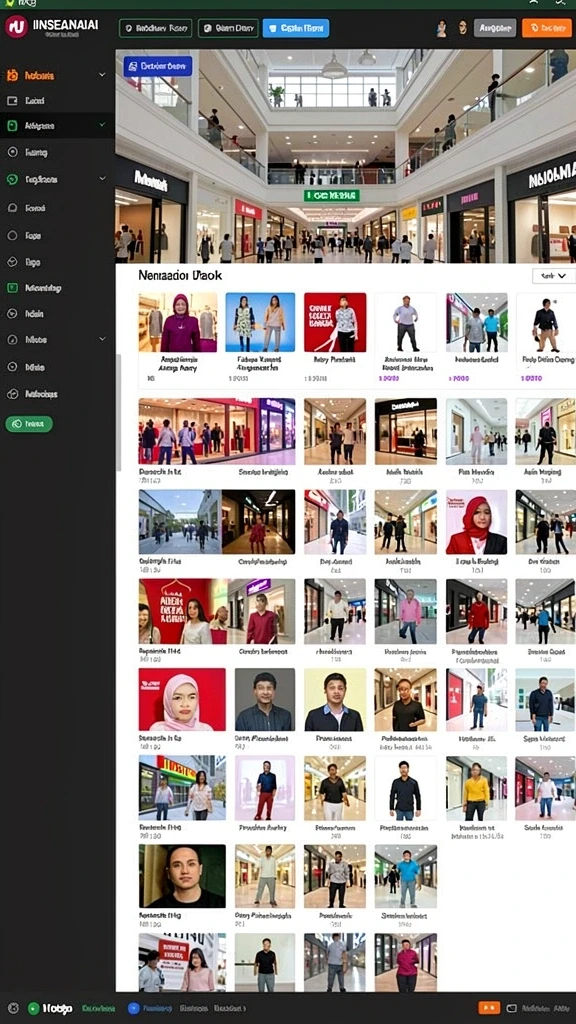Click the orange icon of the highlighted sidebar item
The height and width of the screenshot is (1024, 576).
(x=12, y=75)
